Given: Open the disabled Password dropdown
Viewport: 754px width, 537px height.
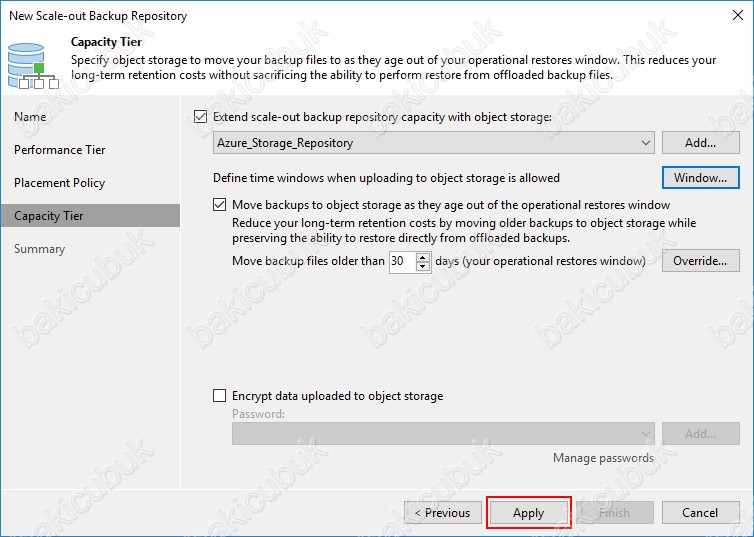Looking at the screenshot, I should [x=443, y=434].
